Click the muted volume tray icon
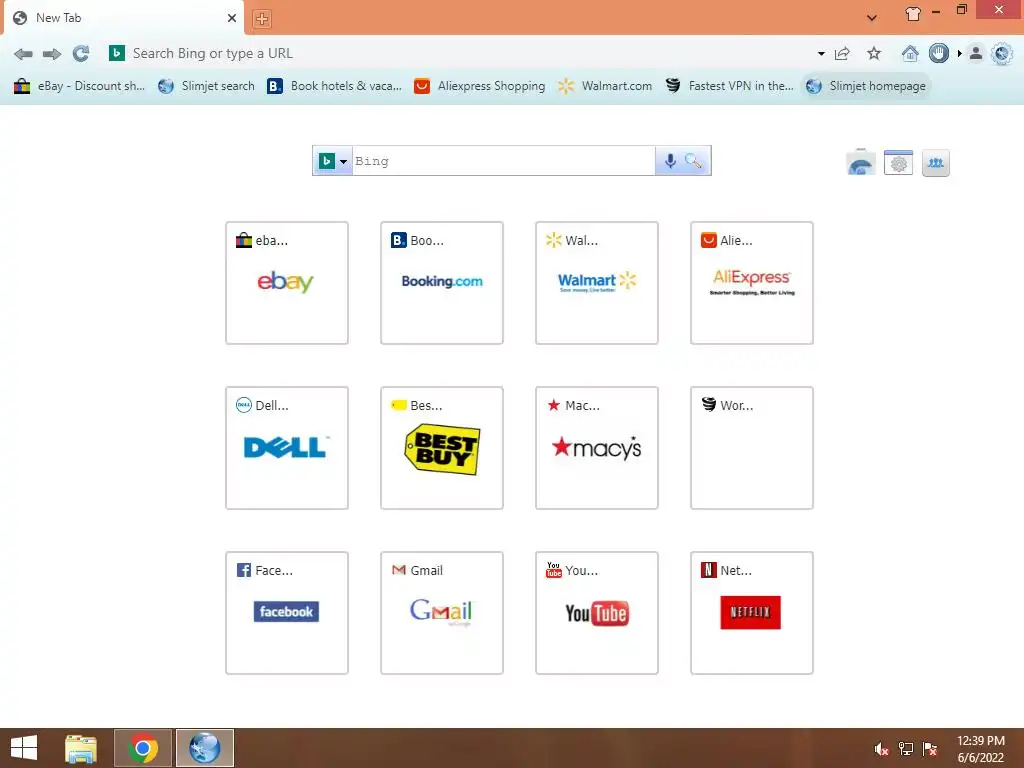The height and width of the screenshot is (768, 1024). click(x=882, y=749)
